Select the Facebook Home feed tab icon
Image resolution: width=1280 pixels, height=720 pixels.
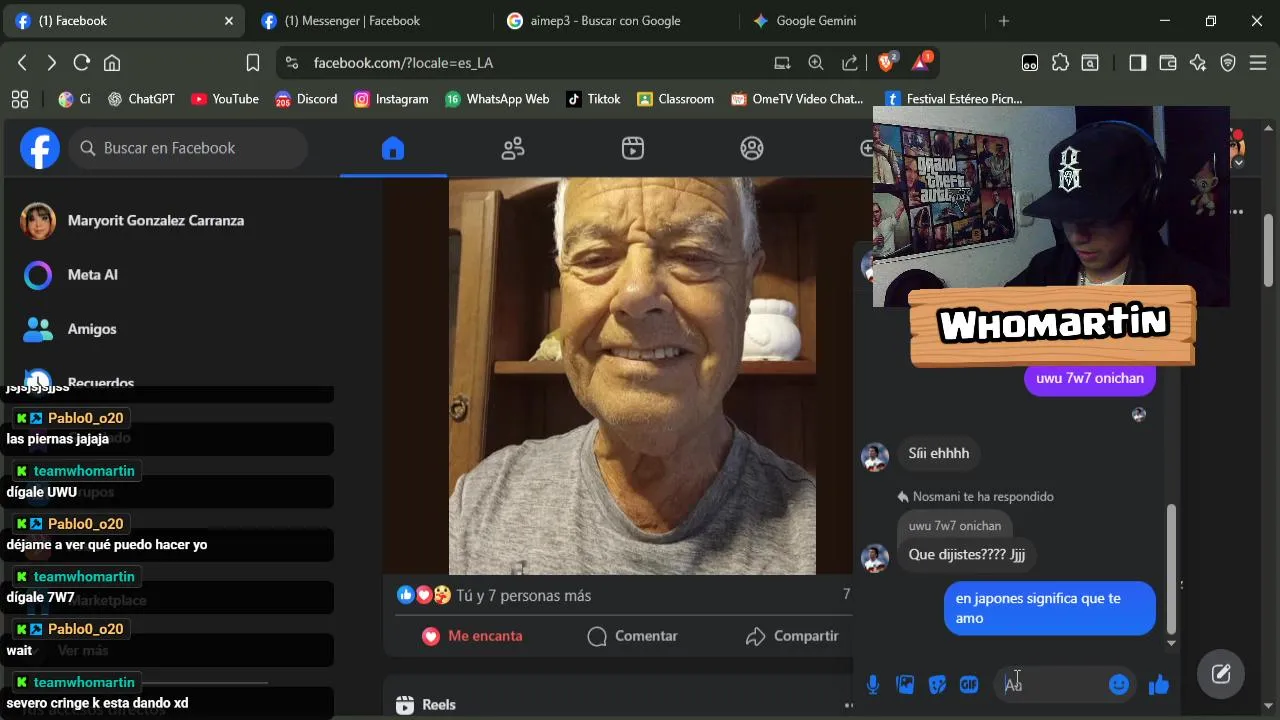coord(393,148)
